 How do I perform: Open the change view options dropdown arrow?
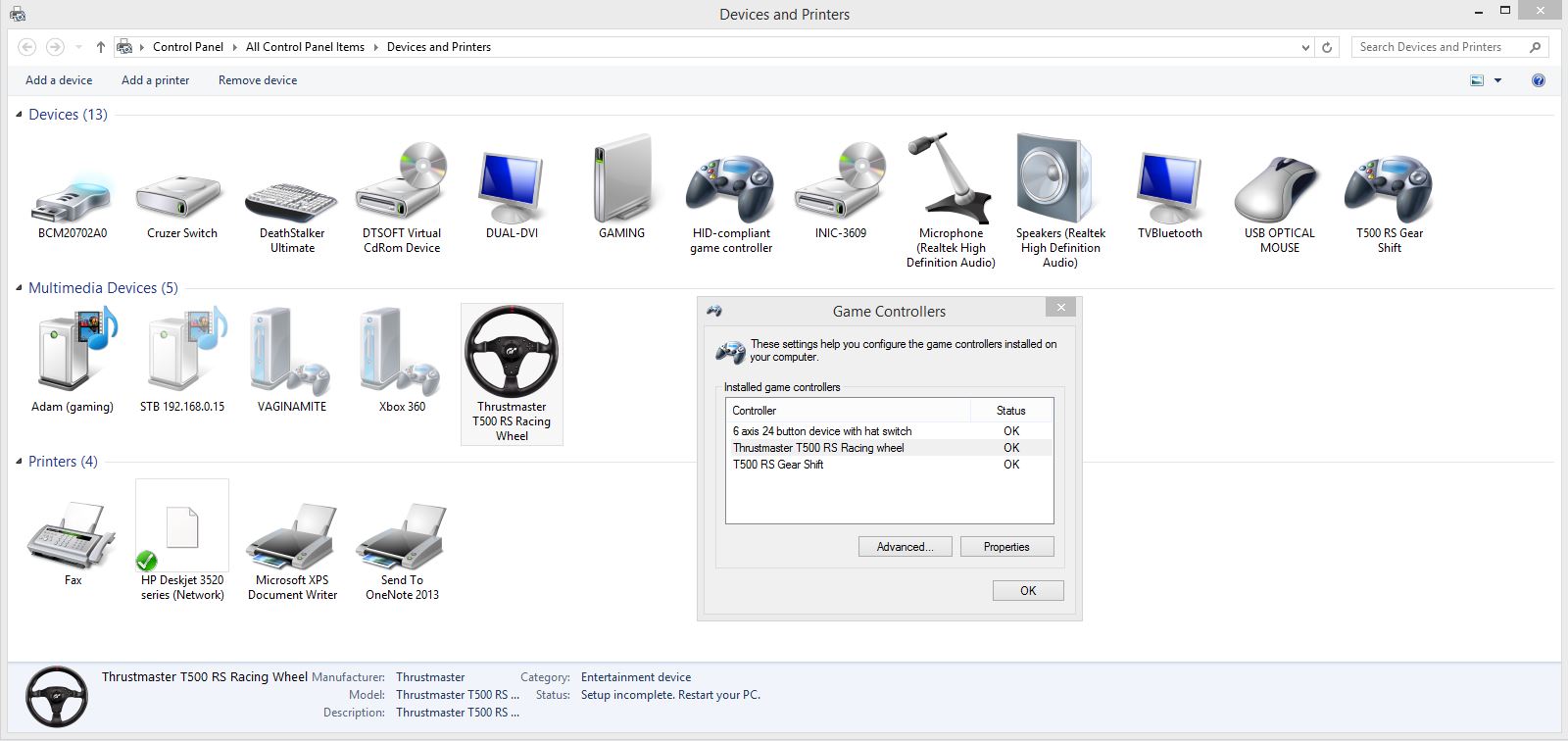(1497, 80)
